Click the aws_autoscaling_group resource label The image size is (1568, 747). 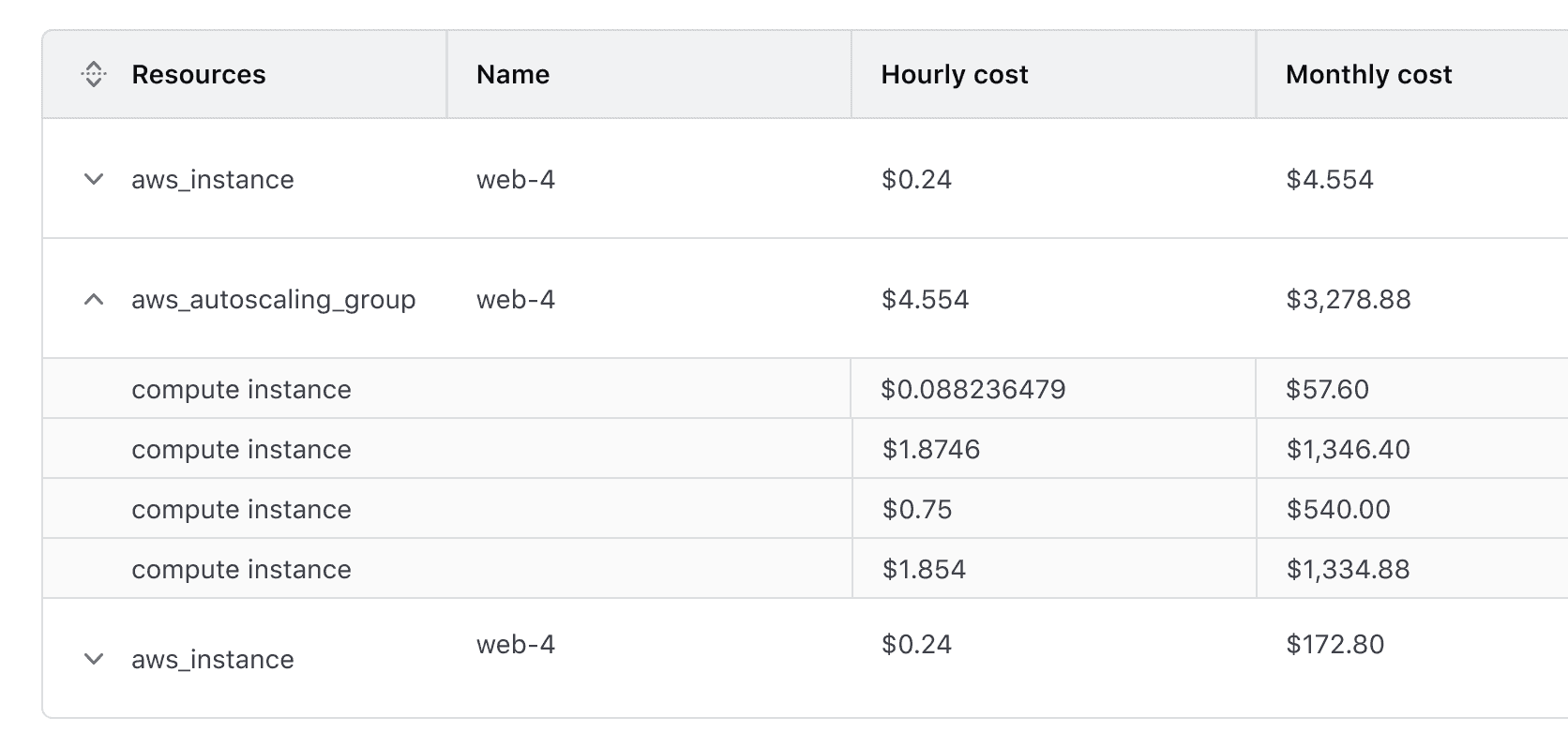pos(273,300)
